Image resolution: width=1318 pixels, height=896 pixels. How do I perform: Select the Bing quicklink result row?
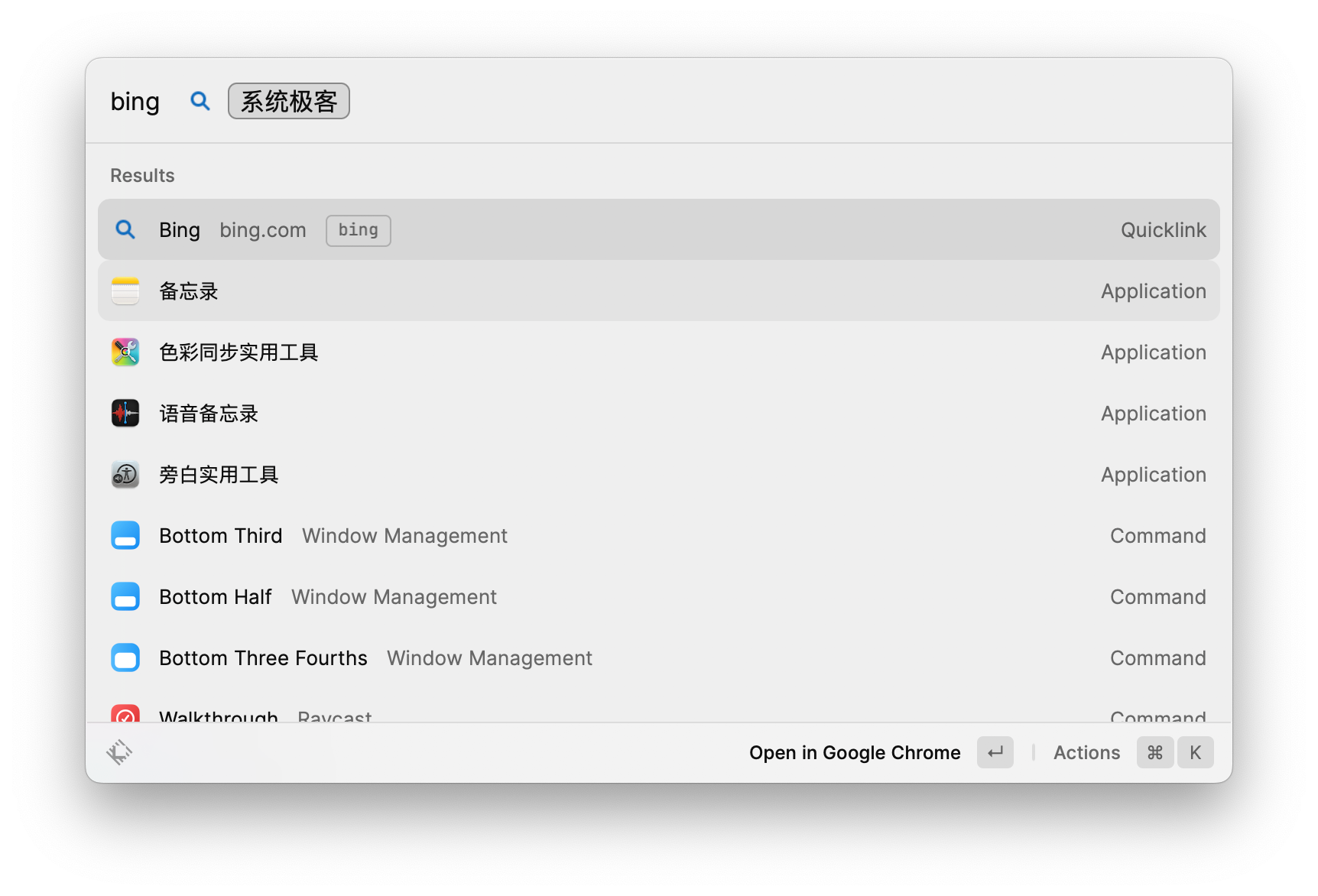(659, 229)
